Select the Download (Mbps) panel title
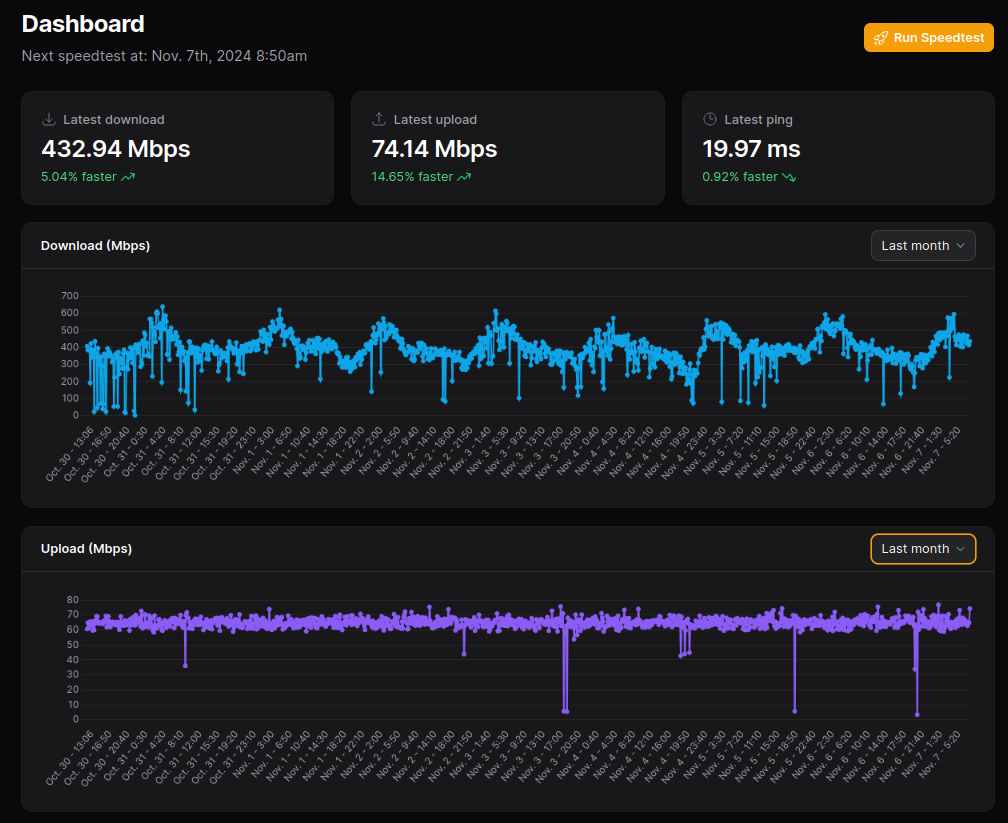 95,245
